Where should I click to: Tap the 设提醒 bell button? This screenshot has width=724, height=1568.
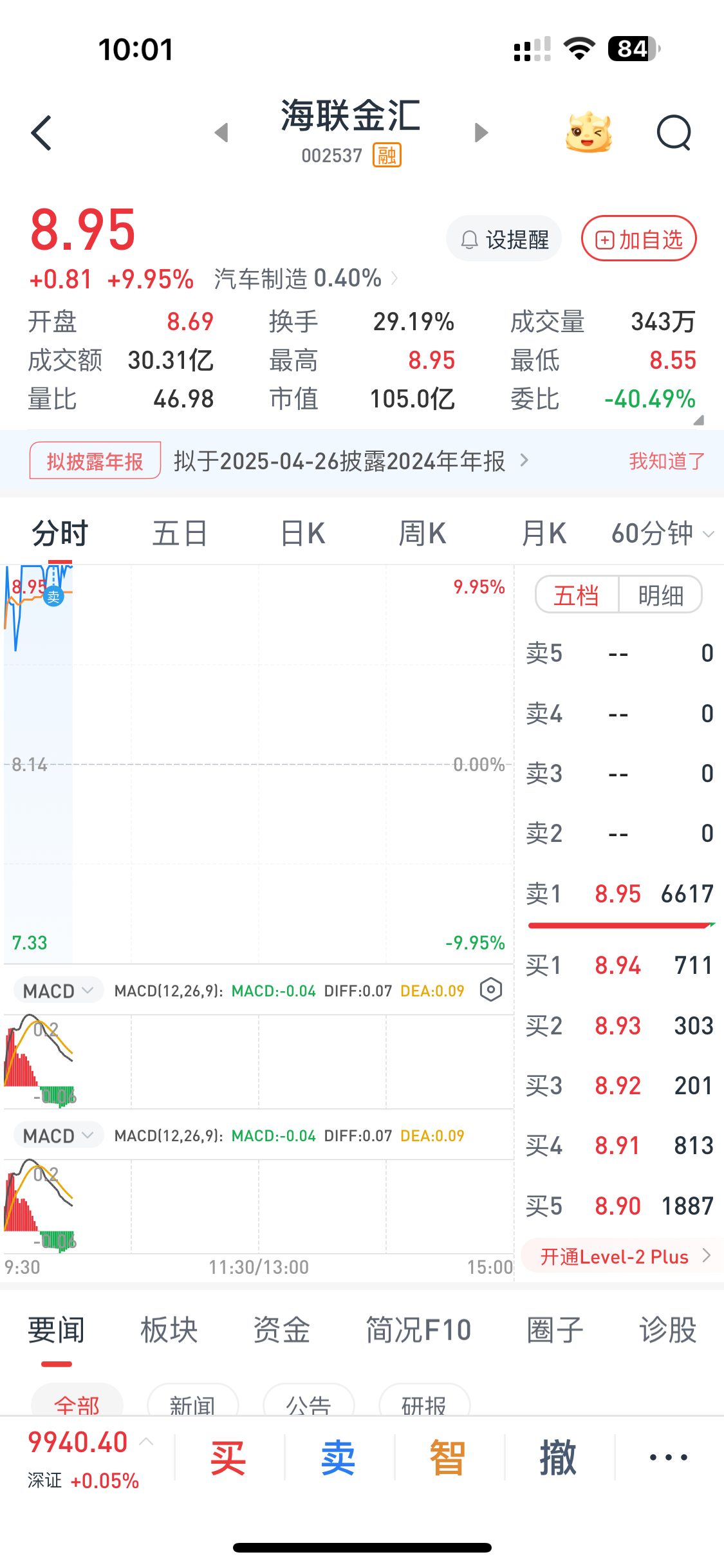(x=504, y=239)
